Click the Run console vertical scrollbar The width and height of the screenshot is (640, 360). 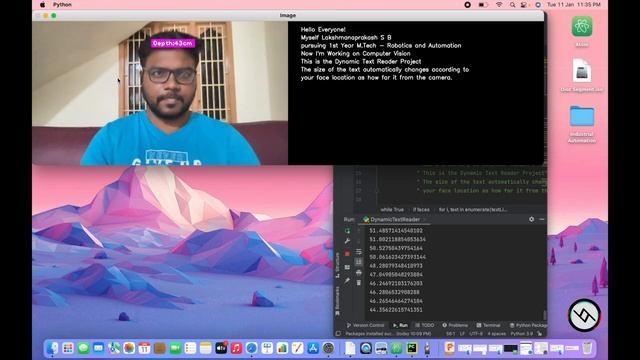click(x=544, y=315)
